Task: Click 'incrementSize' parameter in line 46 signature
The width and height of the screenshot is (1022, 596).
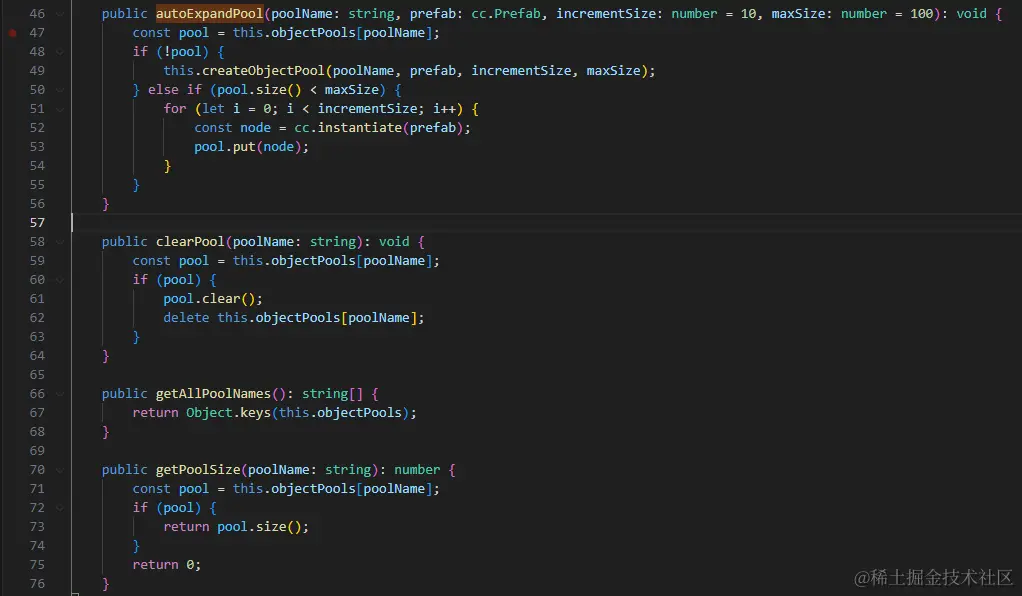Action: tap(606, 14)
